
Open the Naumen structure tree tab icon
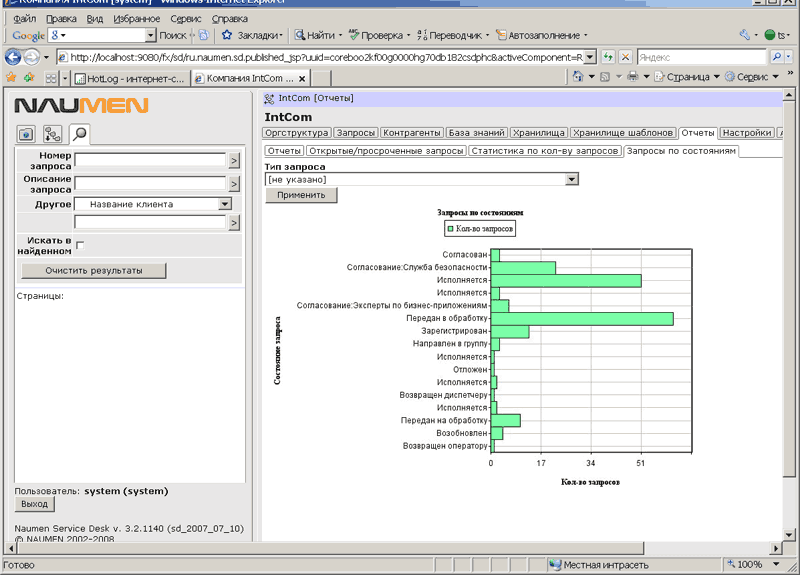[53, 134]
